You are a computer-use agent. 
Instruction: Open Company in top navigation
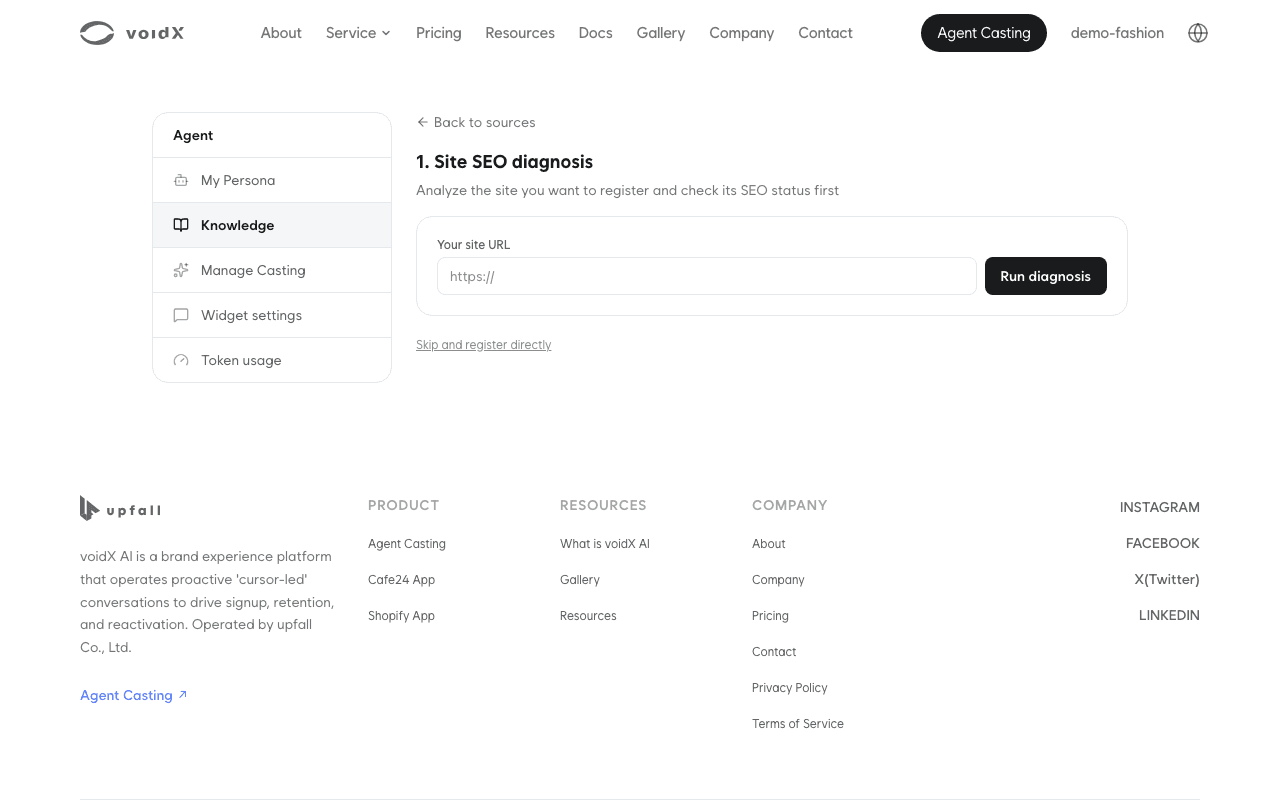point(742,33)
